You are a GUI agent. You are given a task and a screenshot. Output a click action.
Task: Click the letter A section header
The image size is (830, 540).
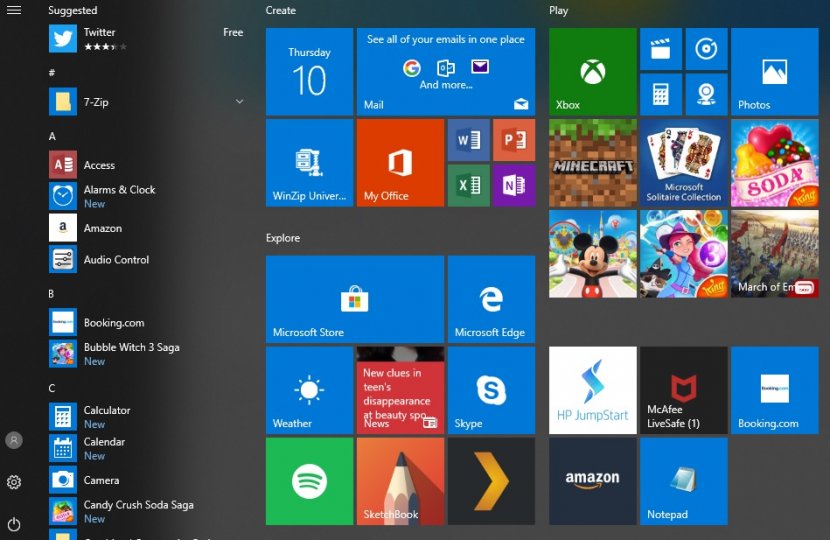[x=52, y=136]
